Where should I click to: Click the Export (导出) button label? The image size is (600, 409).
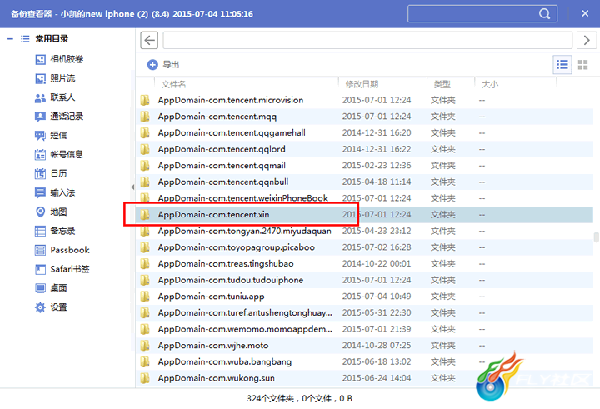[171, 65]
